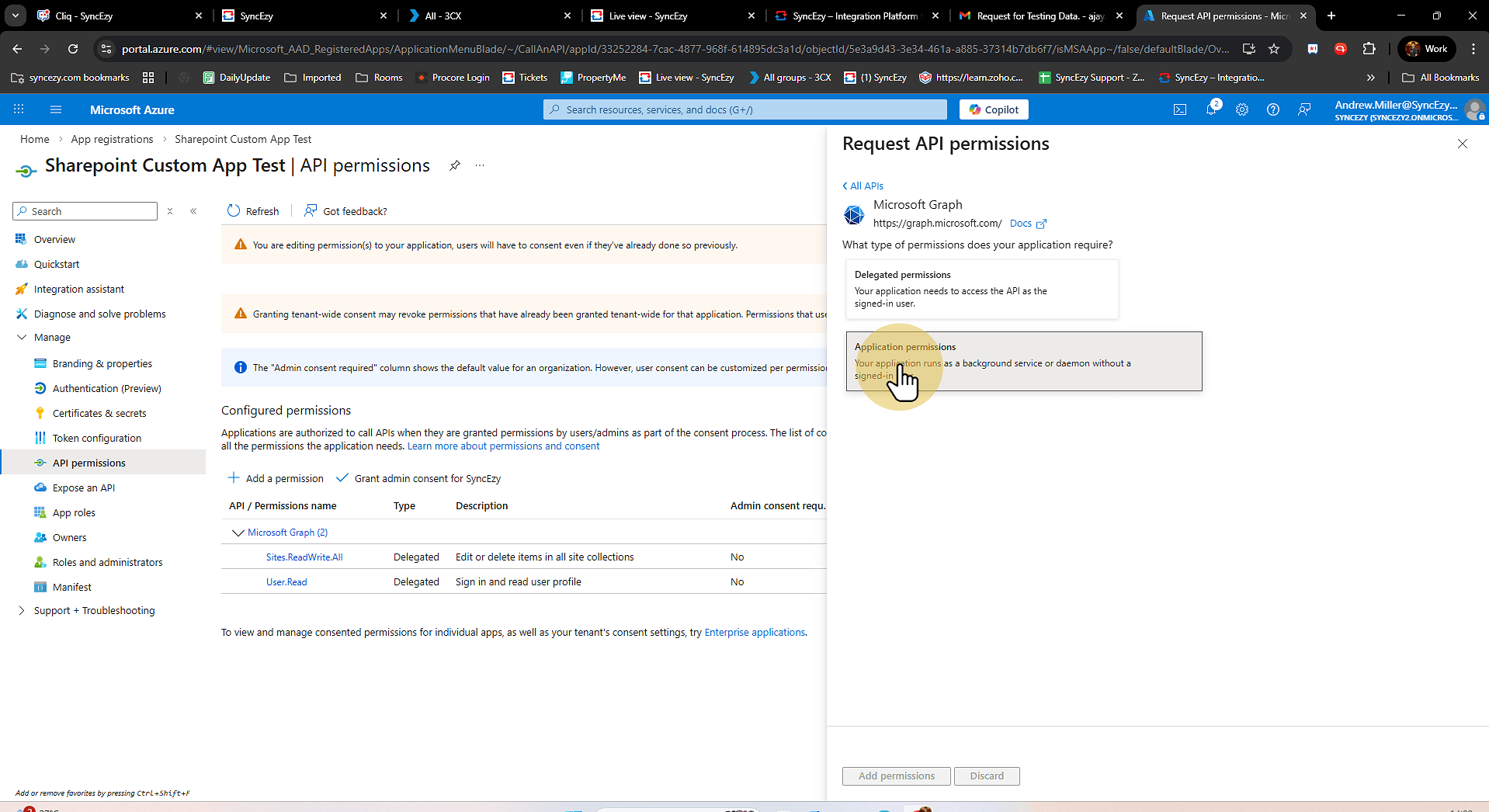The height and width of the screenshot is (812, 1489).
Task: Open the notifications bell icon
Action: pos(1210,109)
